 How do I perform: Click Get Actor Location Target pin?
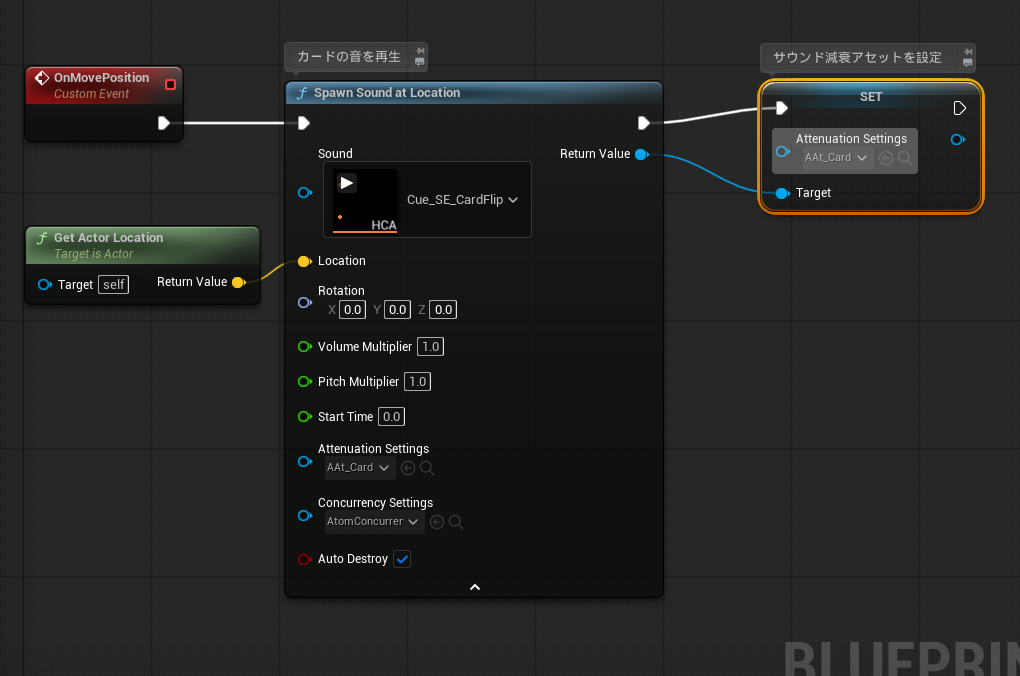point(45,285)
